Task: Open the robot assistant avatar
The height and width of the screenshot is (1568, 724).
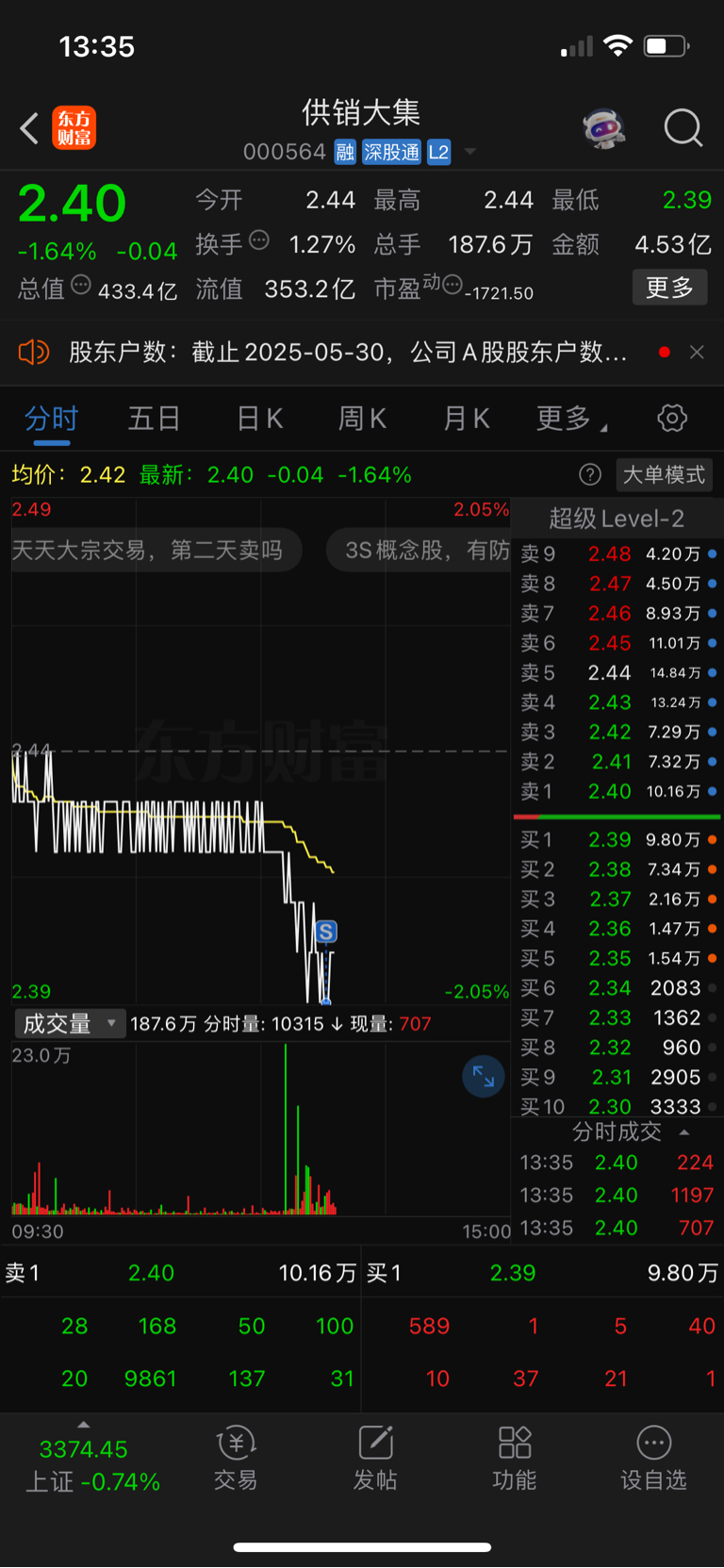Action: tap(604, 128)
